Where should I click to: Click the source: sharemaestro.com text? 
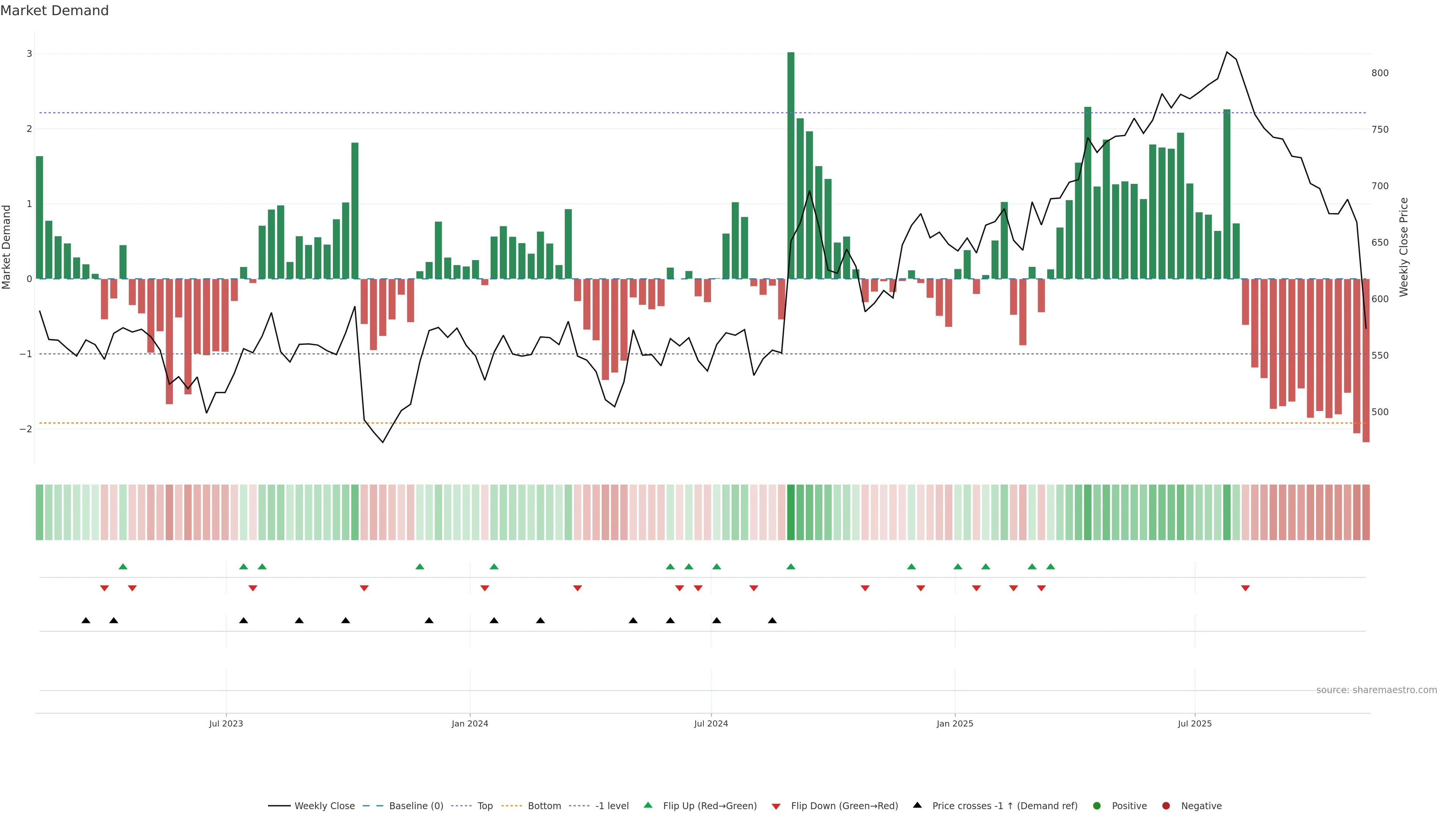click(1376, 690)
